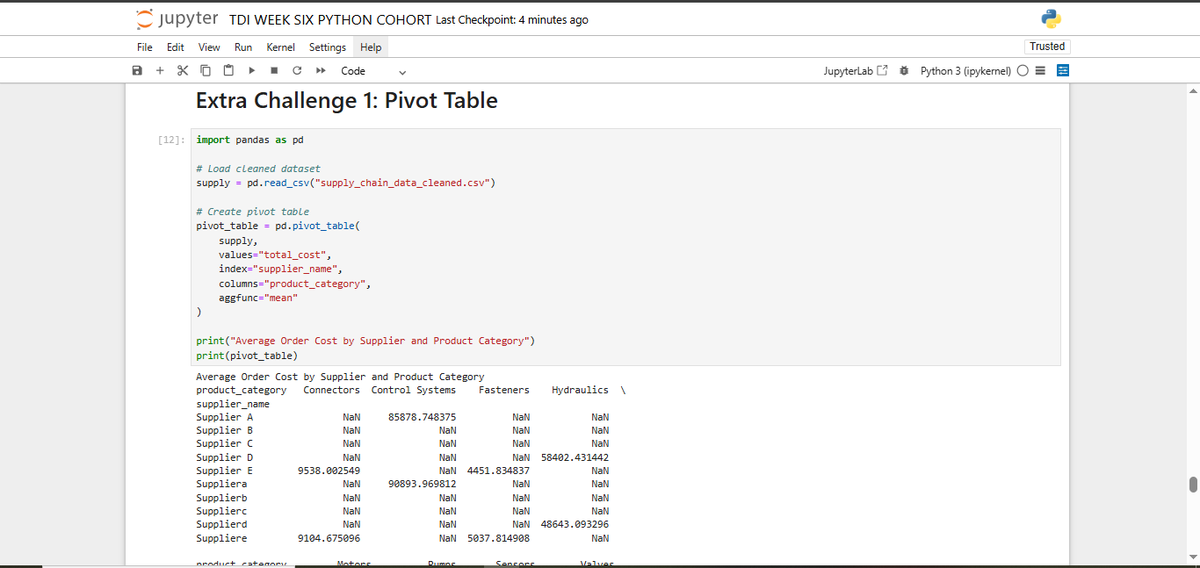Click the Supplierd row label

coord(222,524)
